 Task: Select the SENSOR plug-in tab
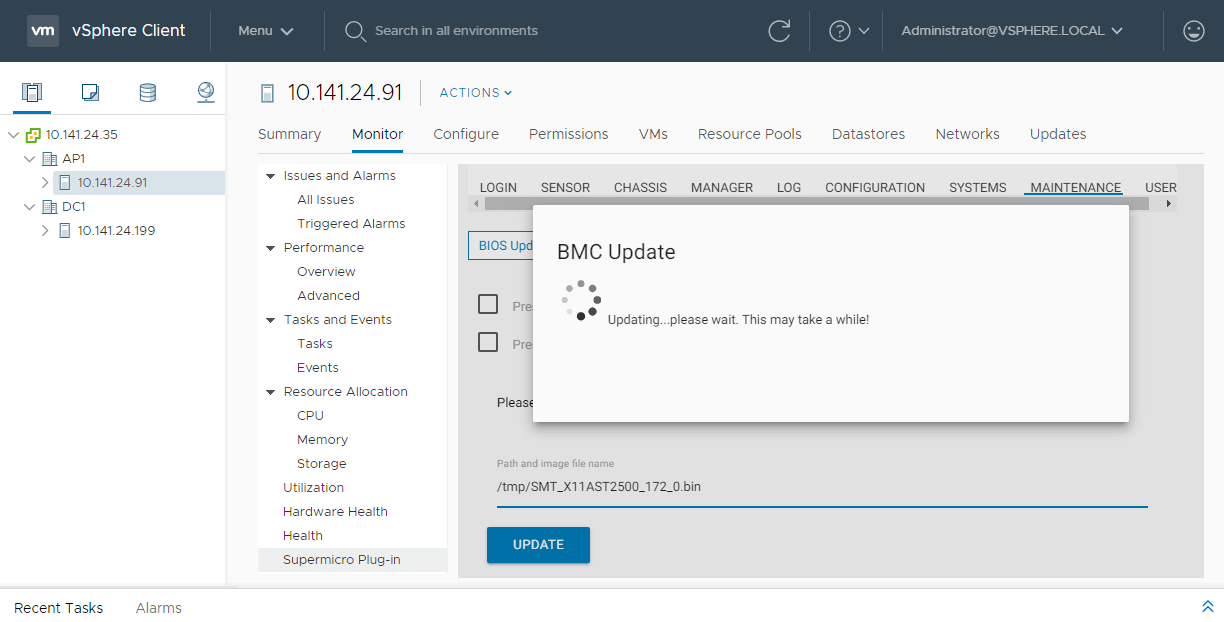[x=565, y=187]
